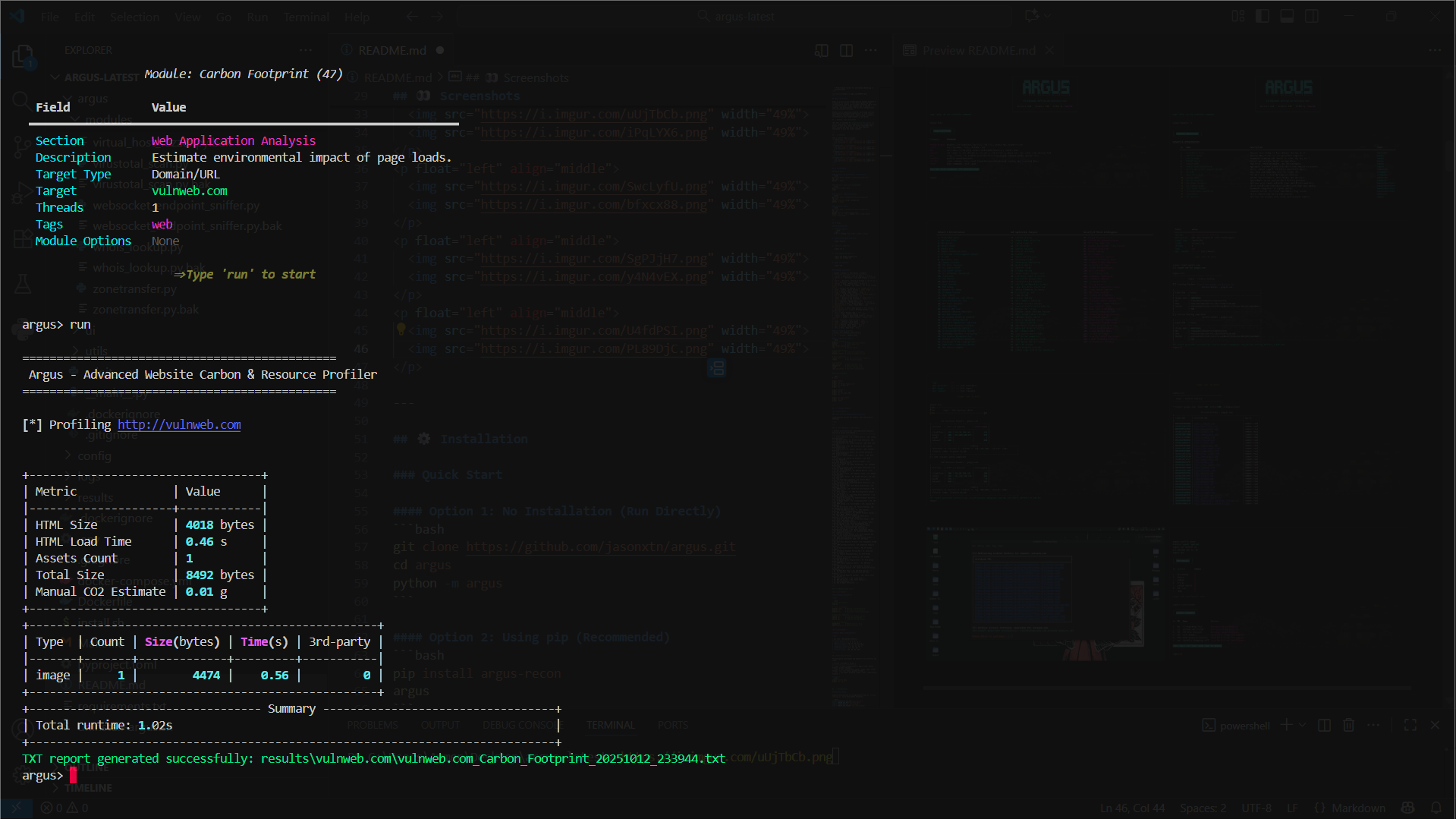Toggle Copilot from the status bar
Image resolution: width=1456 pixels, height=819 pixels.
click(x=1409, y=808)
